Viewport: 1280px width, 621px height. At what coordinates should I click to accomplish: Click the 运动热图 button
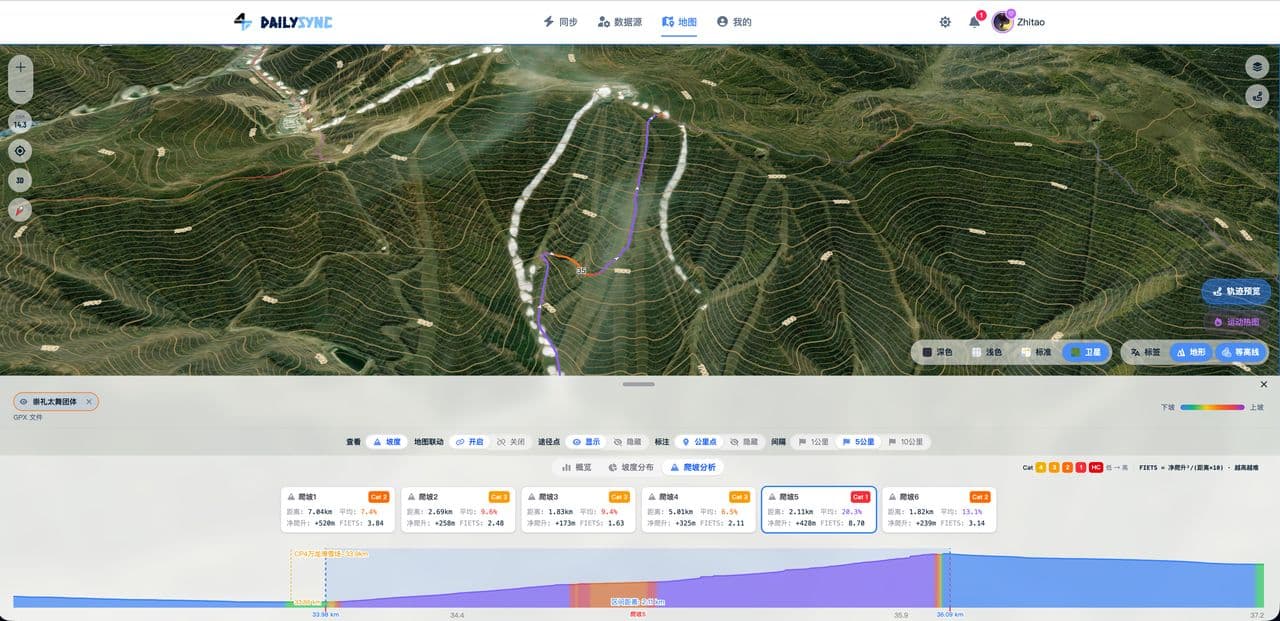[x=1236, y=322]
